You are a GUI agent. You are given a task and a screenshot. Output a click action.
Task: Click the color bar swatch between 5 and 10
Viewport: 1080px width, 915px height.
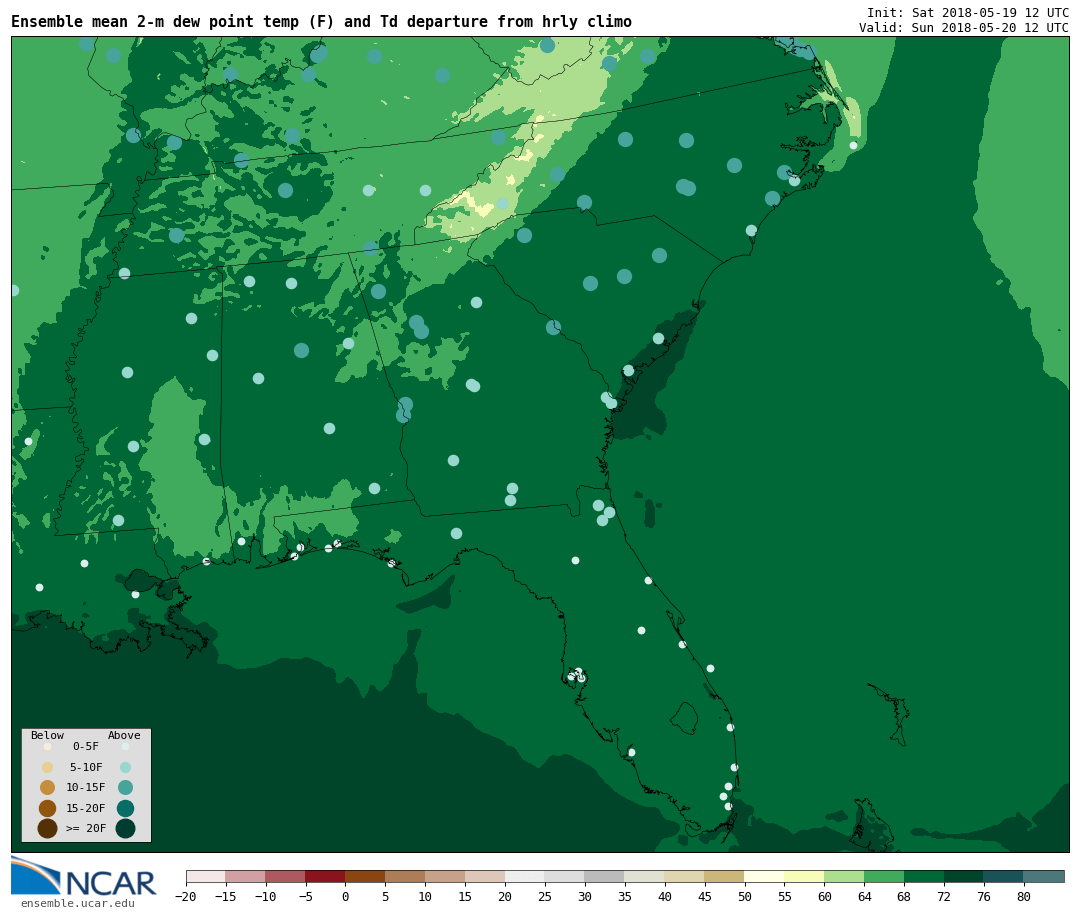click(x=406, y=876)
